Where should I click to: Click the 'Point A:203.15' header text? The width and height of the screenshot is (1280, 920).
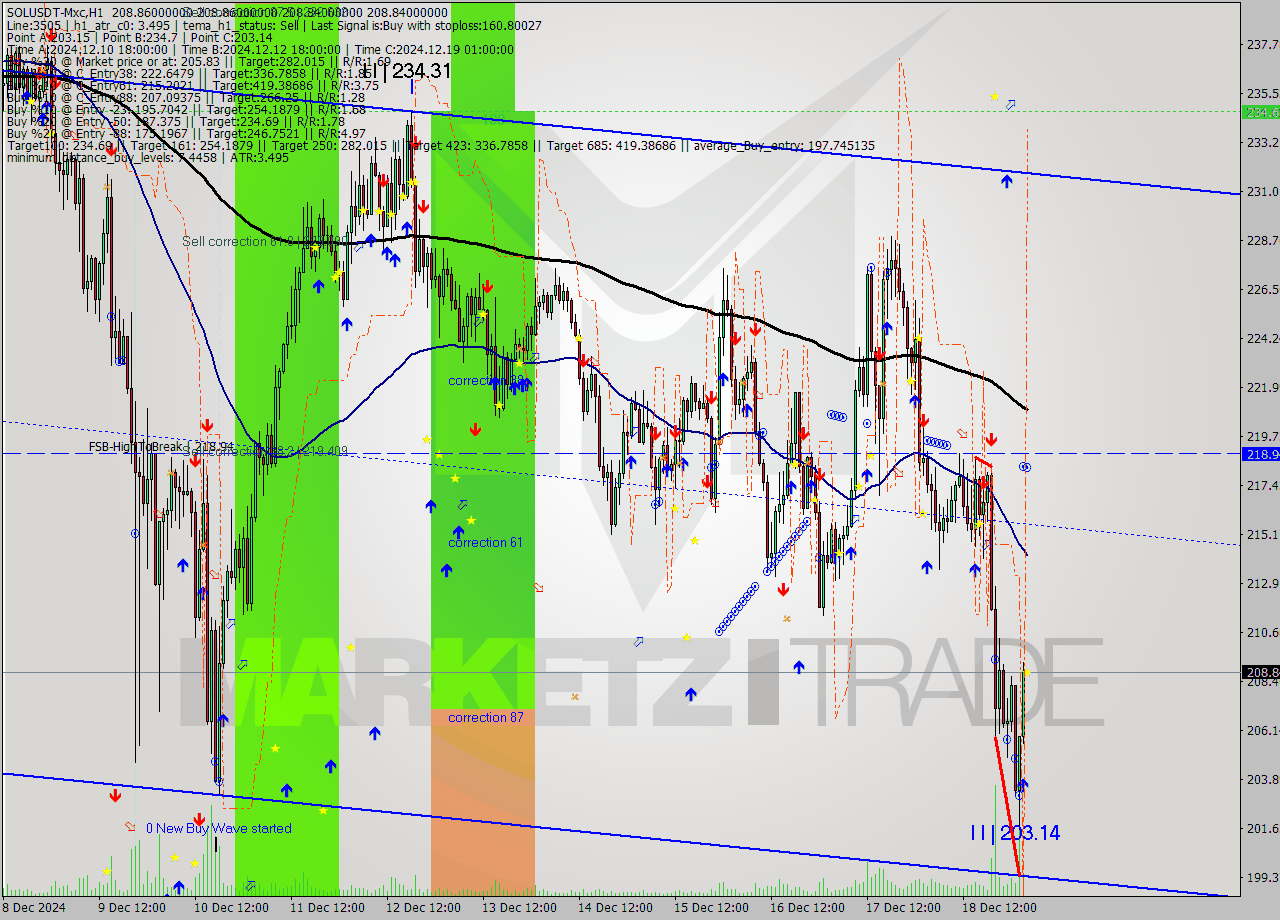tap(46, 38)
